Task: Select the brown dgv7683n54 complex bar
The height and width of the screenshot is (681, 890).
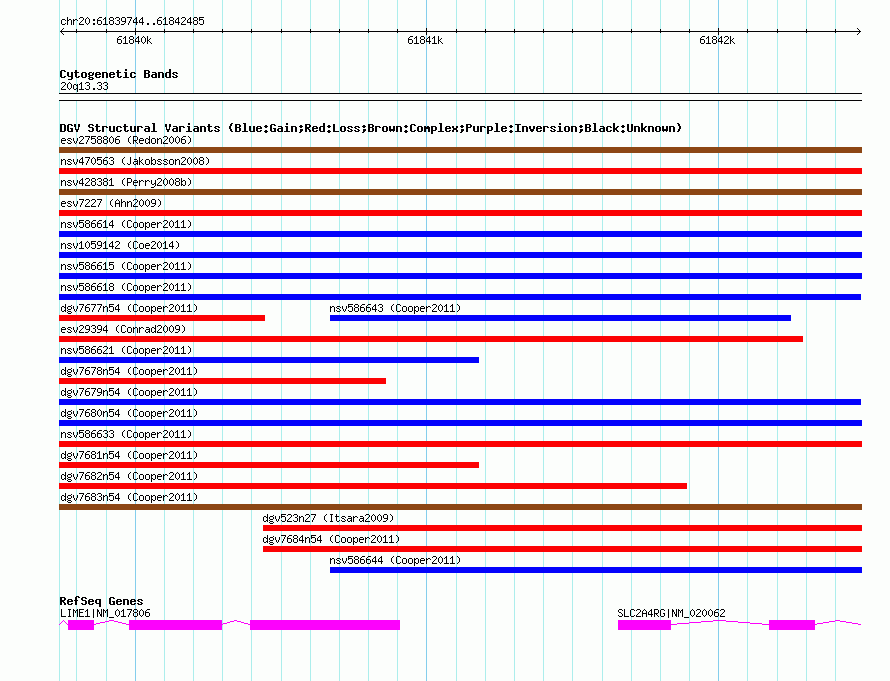Action: click(x=460, y=507)
